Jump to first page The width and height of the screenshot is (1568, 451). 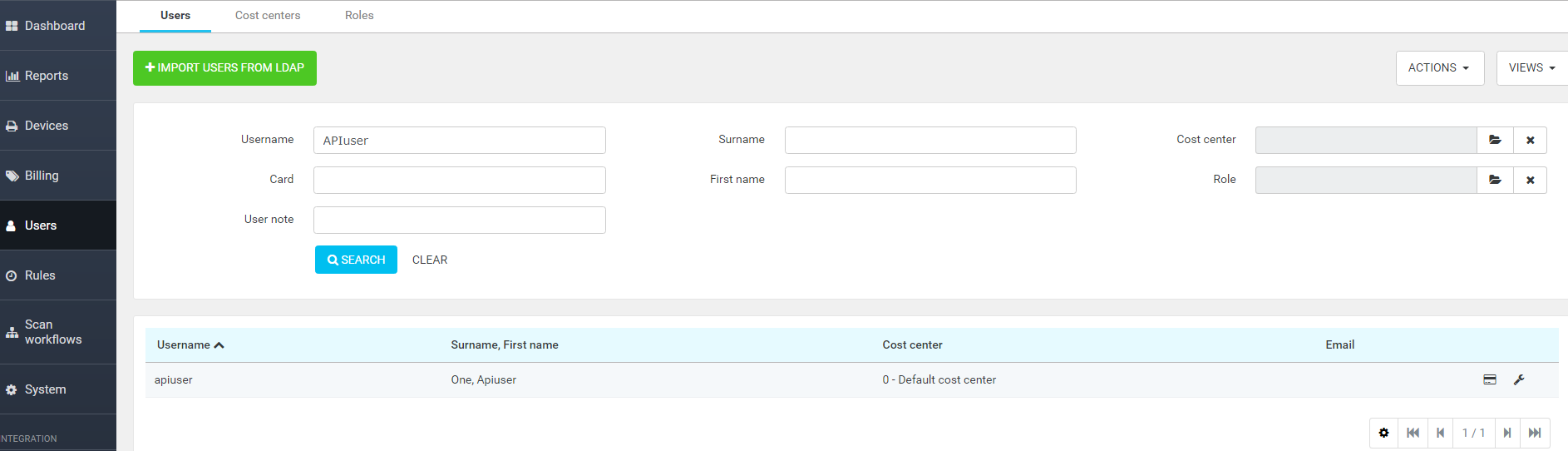1413,433
